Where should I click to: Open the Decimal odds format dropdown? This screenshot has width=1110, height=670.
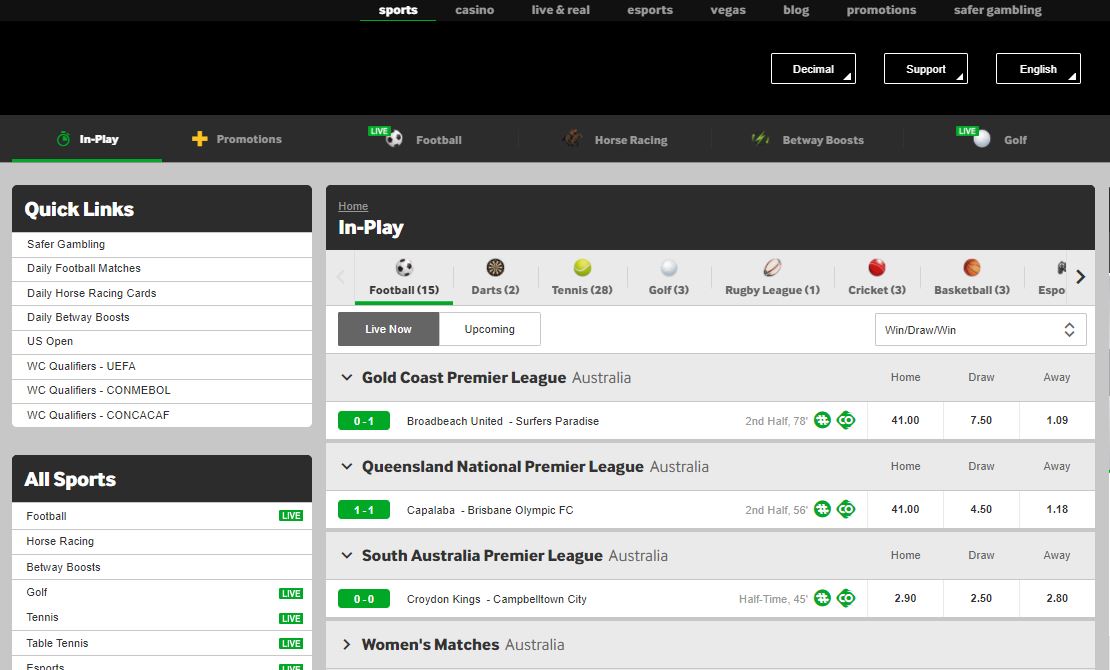click(x=813, y=69)
